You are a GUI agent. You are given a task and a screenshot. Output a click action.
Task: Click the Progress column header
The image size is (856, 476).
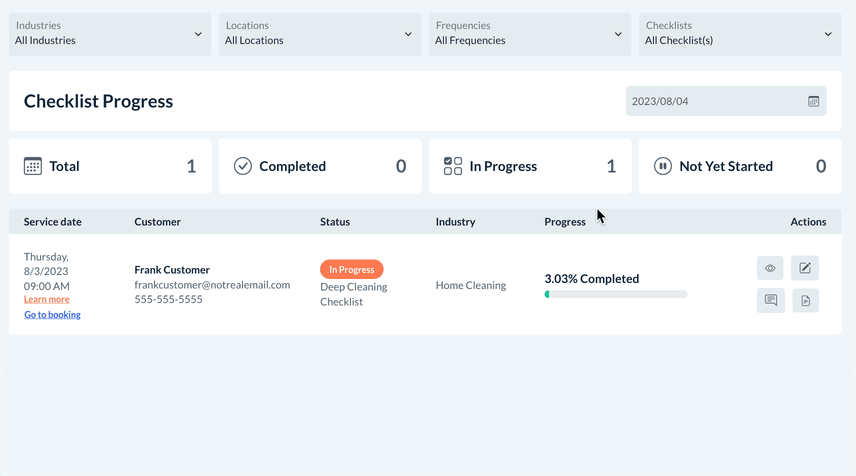coord(565,222)
